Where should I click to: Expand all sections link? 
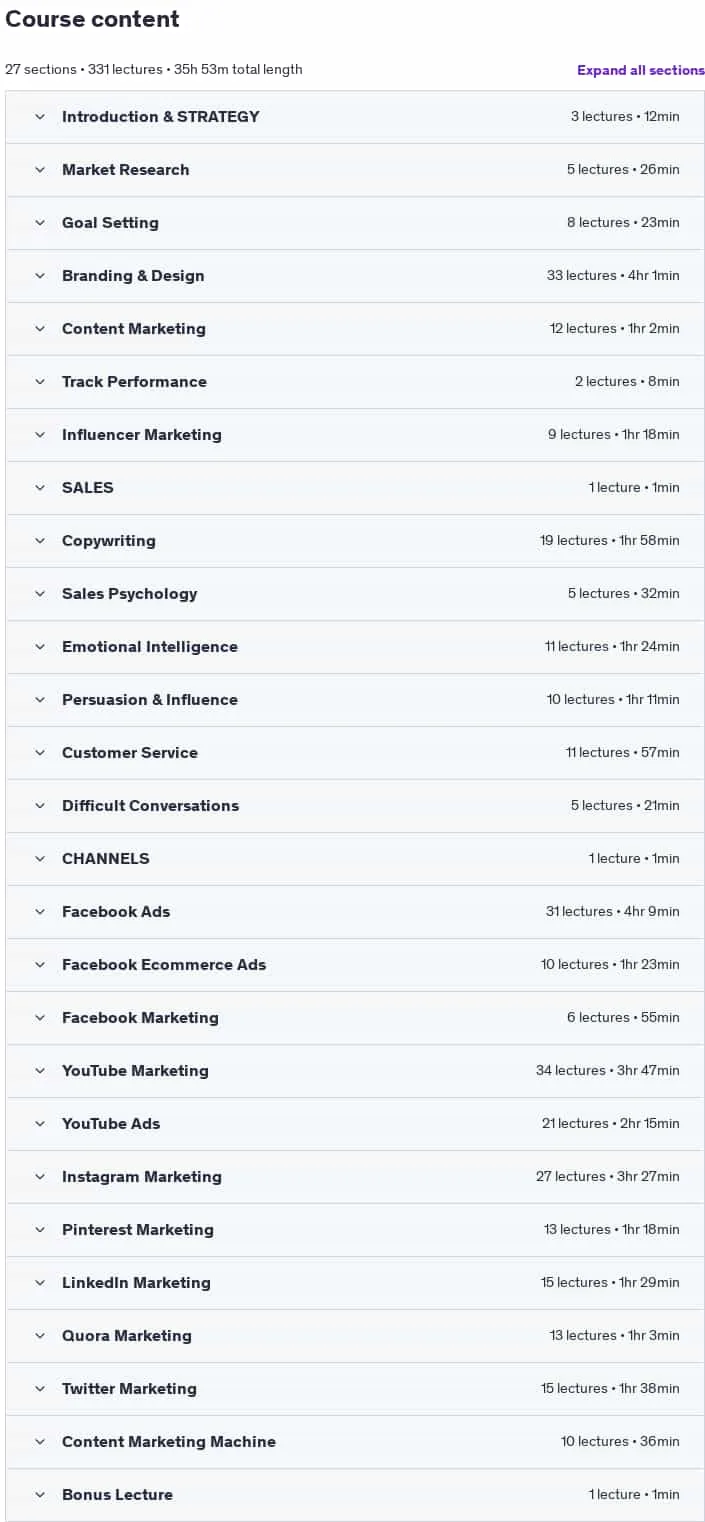(x=640, y=70)
